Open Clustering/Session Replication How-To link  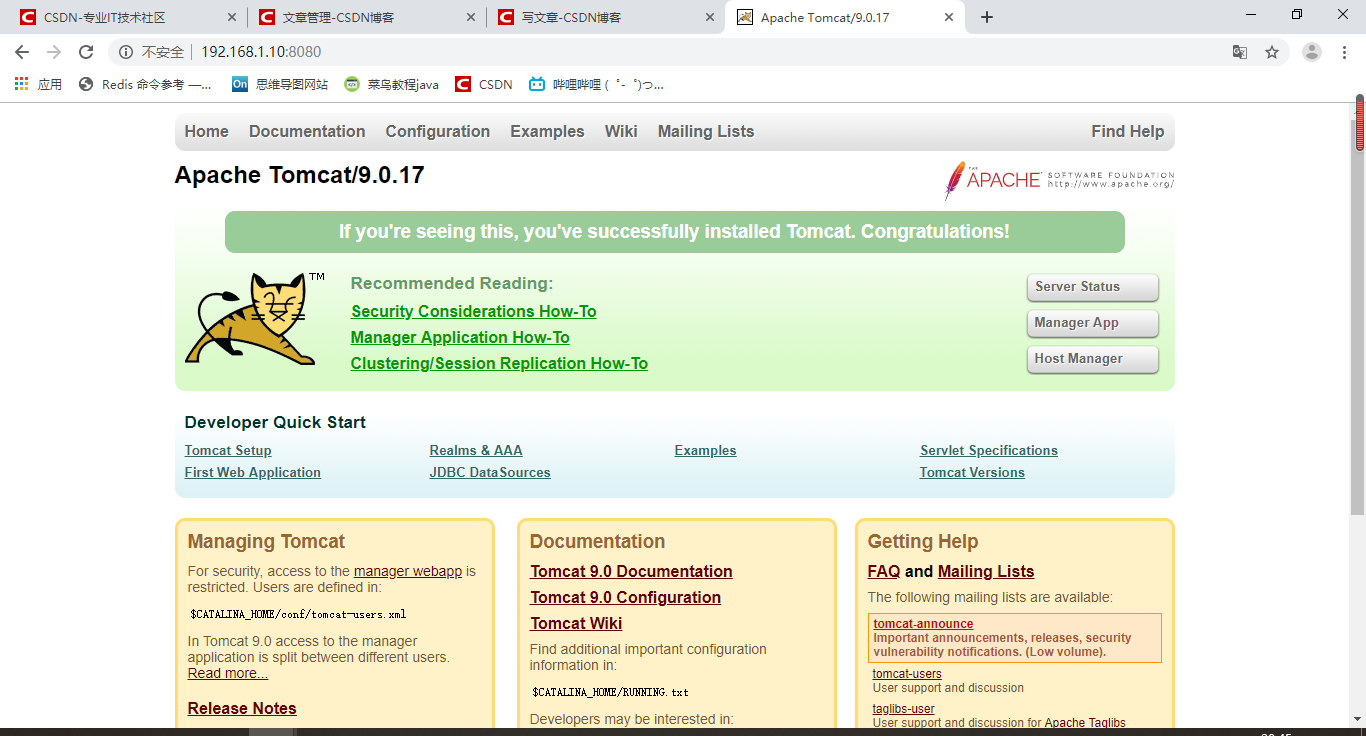(x=499, y=364)
